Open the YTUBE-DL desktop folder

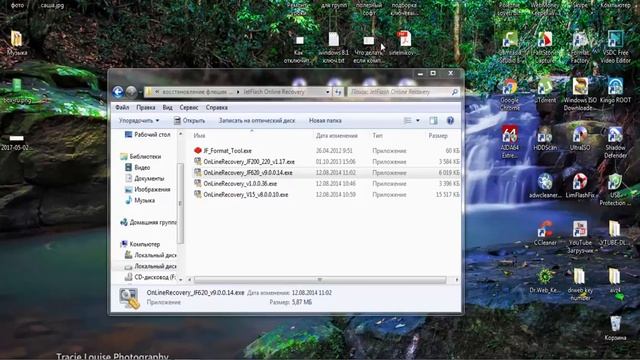pos(615,233)
